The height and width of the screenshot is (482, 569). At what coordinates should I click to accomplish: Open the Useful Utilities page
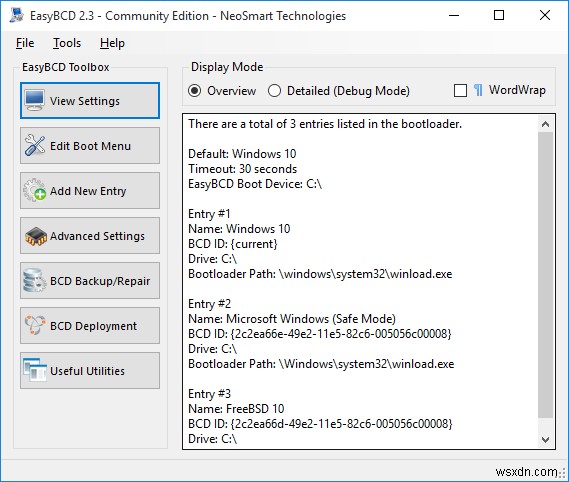pos(90,371)
